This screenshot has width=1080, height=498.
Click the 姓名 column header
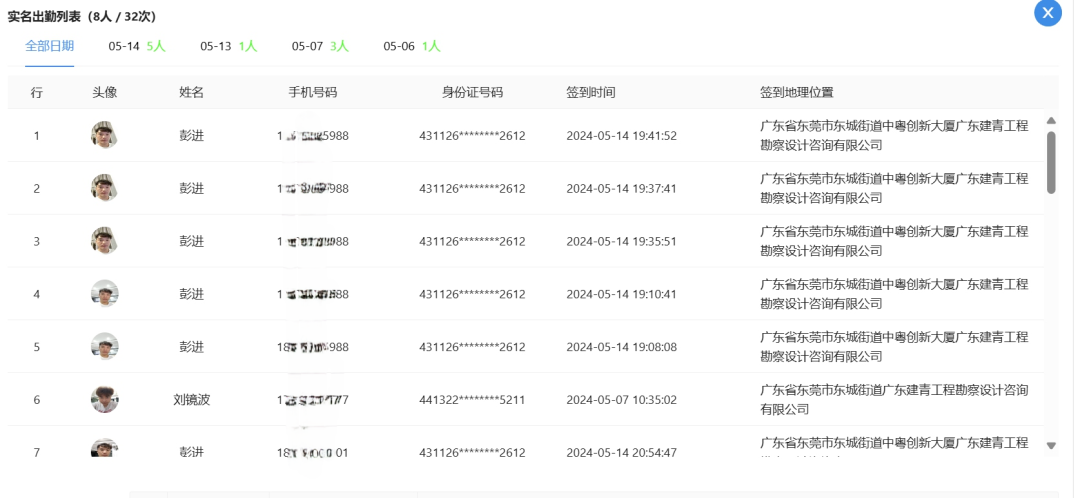(x=191, y=92)
